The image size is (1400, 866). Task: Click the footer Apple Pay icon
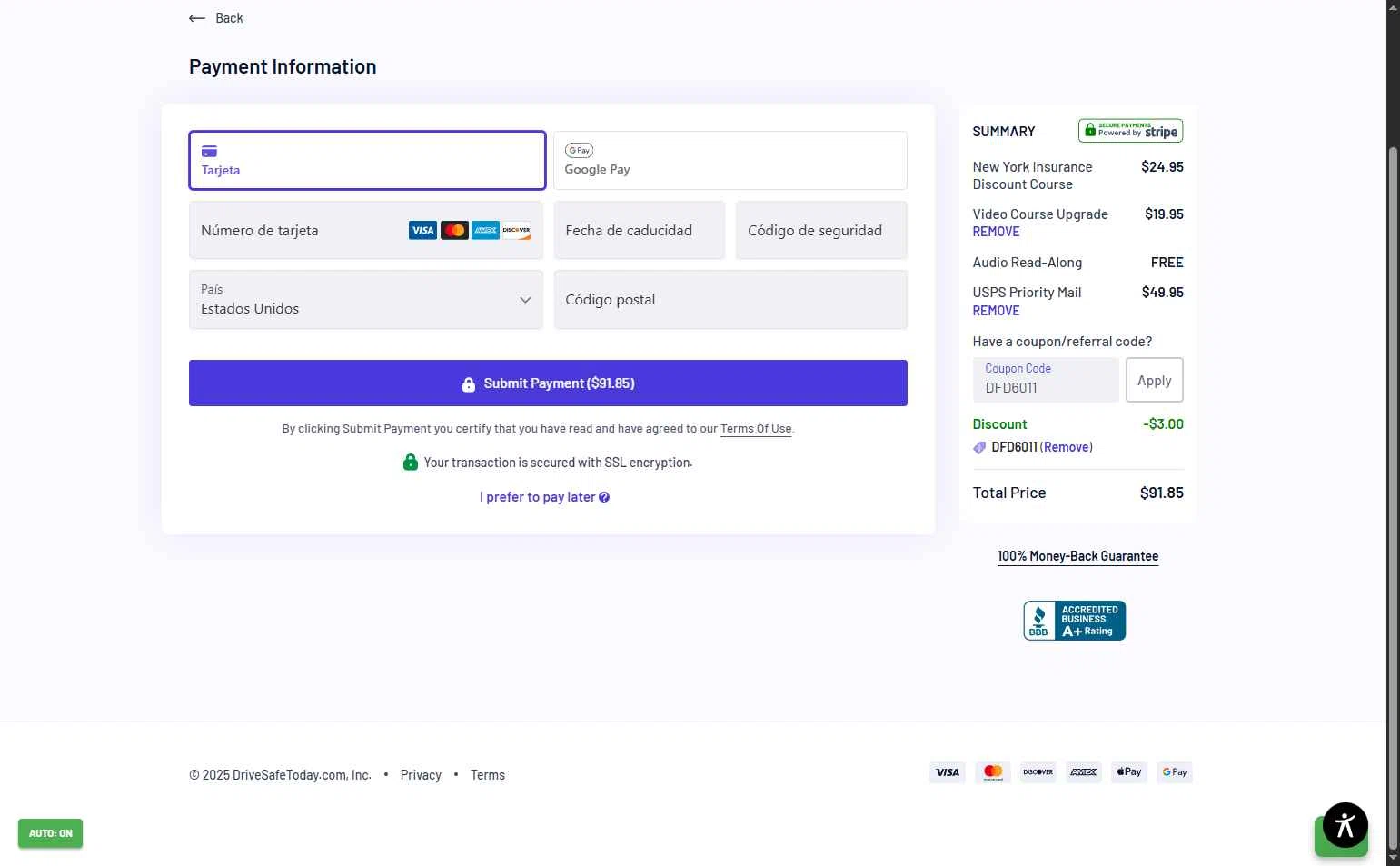coord(1129,772)
